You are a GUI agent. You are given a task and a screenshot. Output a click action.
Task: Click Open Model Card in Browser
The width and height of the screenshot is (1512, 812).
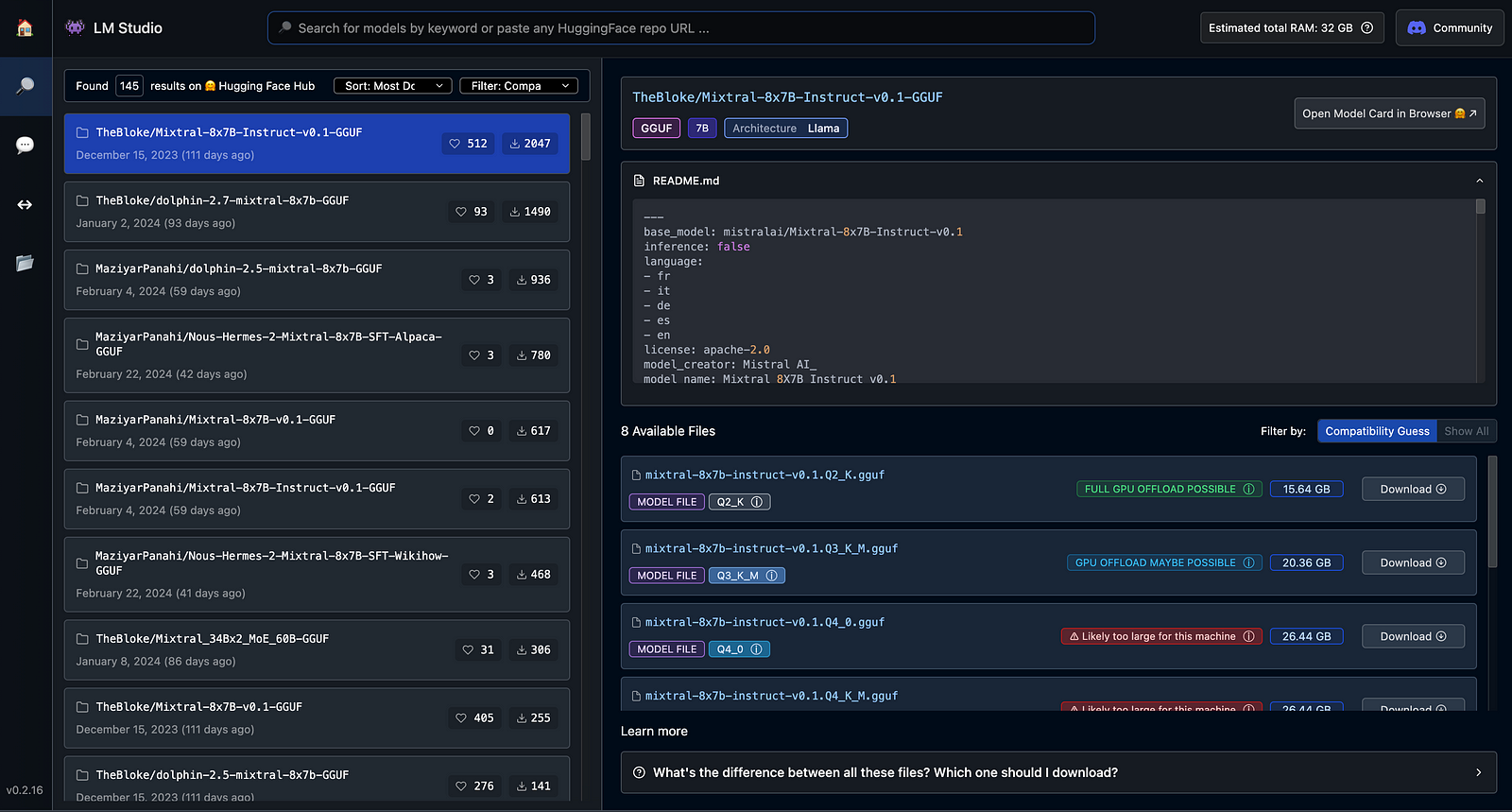(x=1389, y=113)
